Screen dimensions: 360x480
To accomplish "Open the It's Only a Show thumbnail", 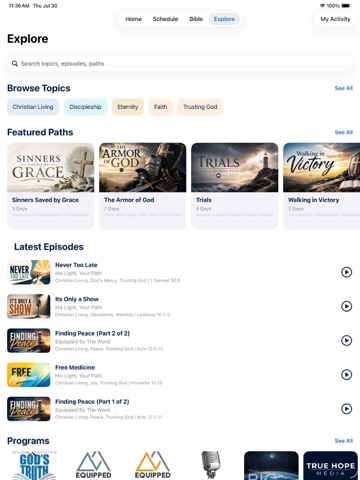I will [29, 306].
